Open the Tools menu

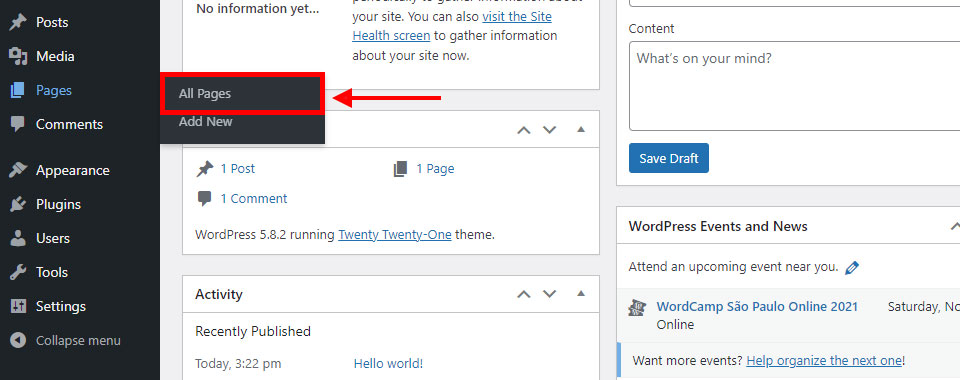(x=51, y=272)
